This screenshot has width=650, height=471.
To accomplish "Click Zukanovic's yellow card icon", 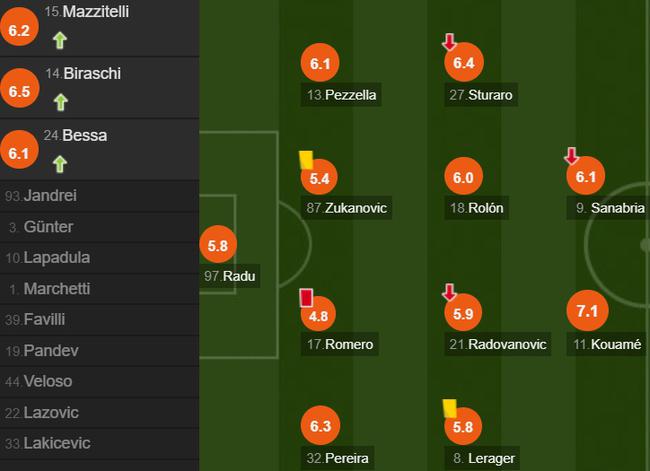I will pos(306,160).
